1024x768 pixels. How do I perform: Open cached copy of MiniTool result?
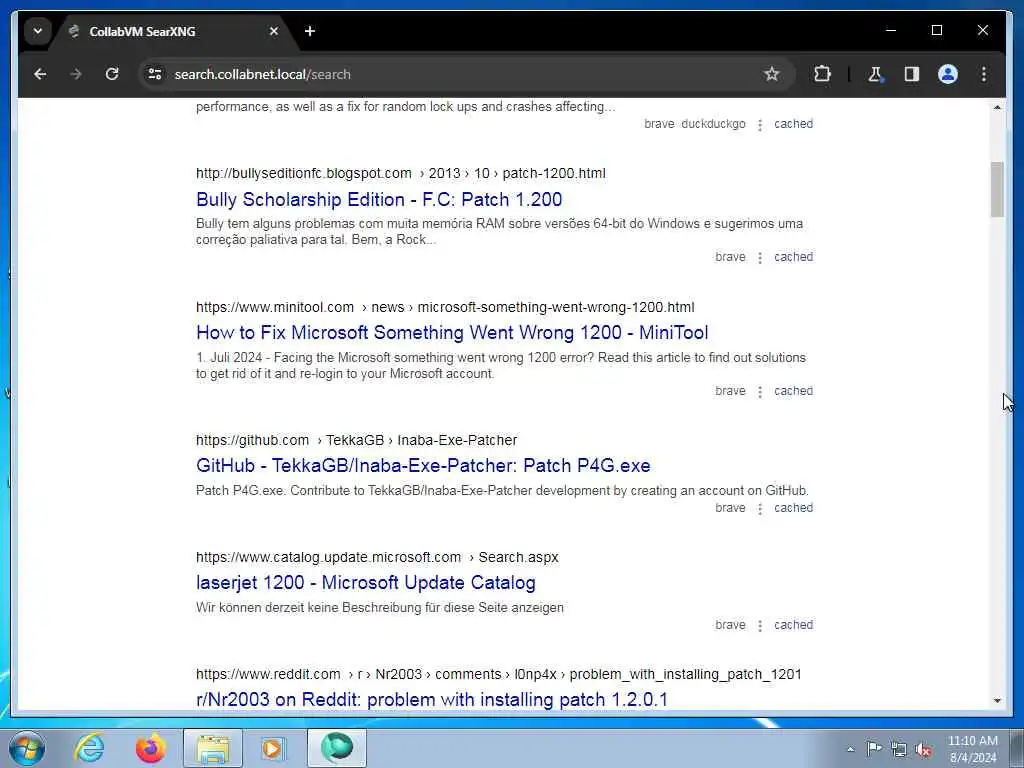793,391
